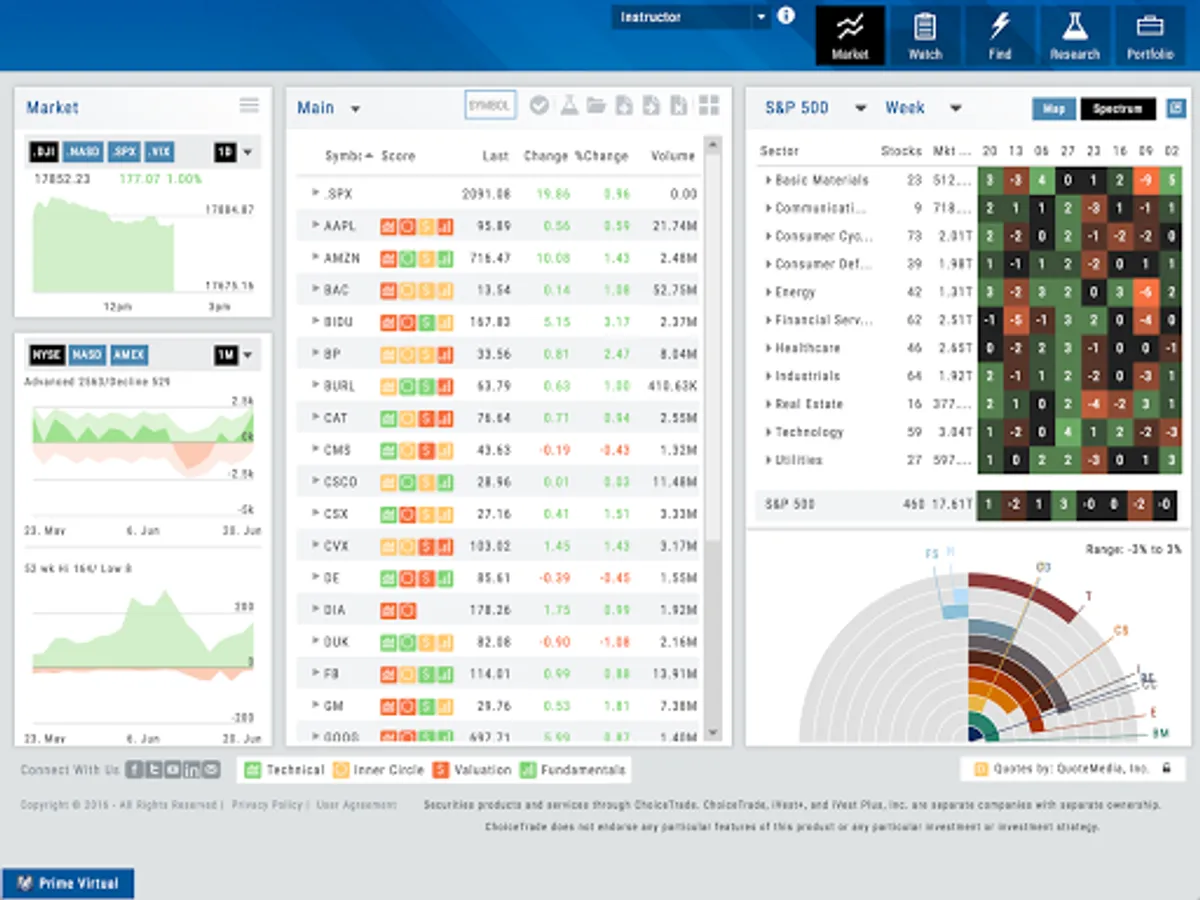This screenshot has width=1200, height=900.
Task: Click the Valuation legend icon in the footer
Action: coord(440,770)
